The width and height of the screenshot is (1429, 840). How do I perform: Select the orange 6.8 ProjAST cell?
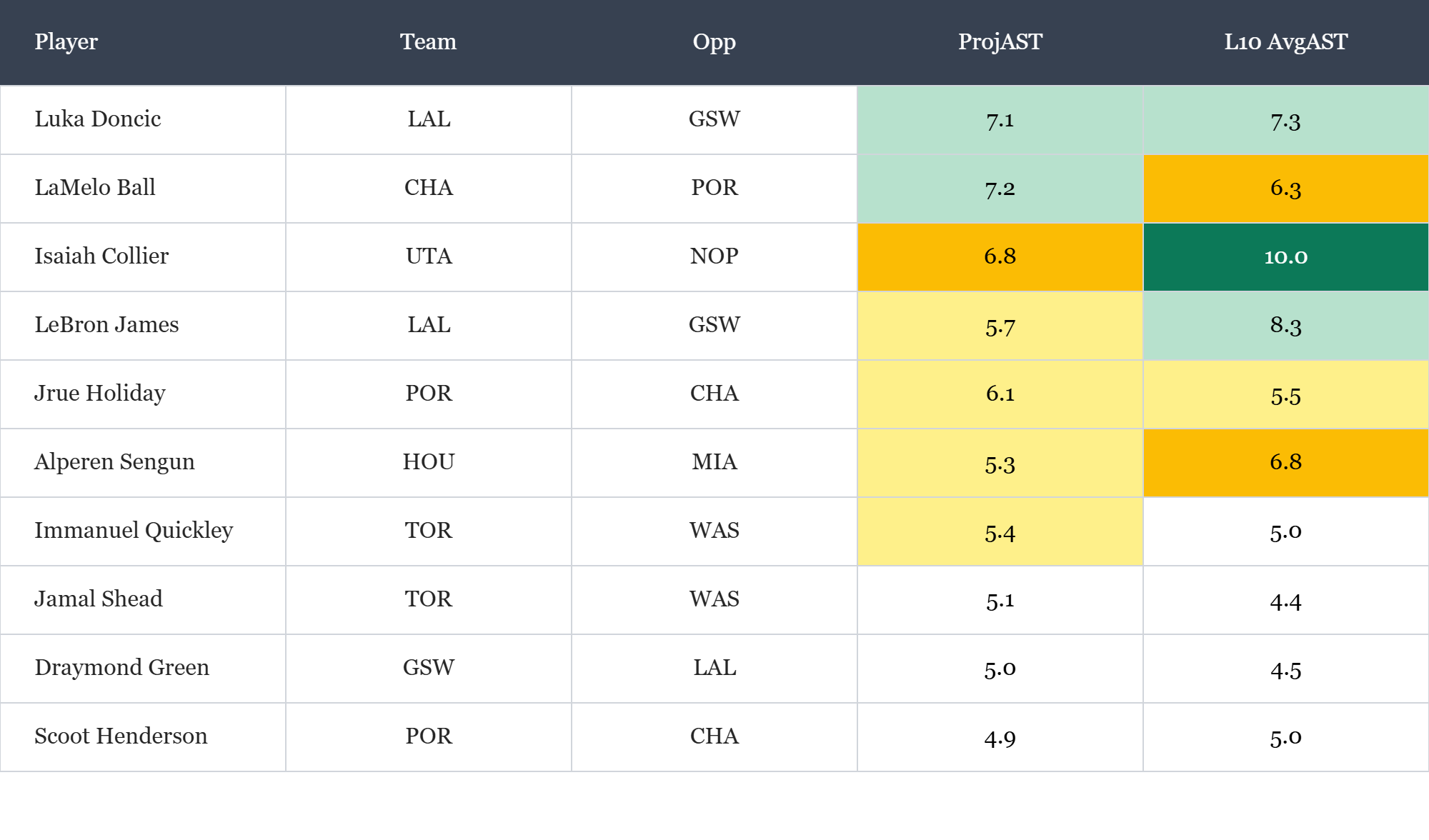click(1000, 256)
